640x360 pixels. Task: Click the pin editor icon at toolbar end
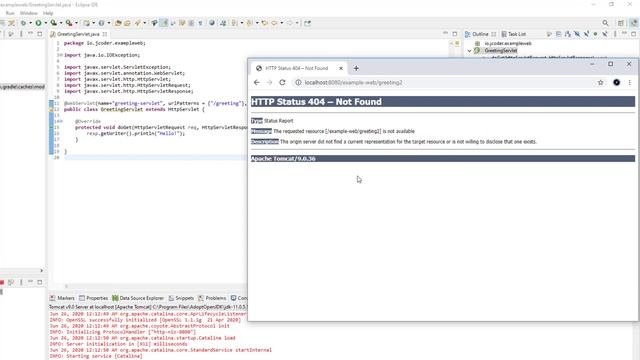click(307, 23)
